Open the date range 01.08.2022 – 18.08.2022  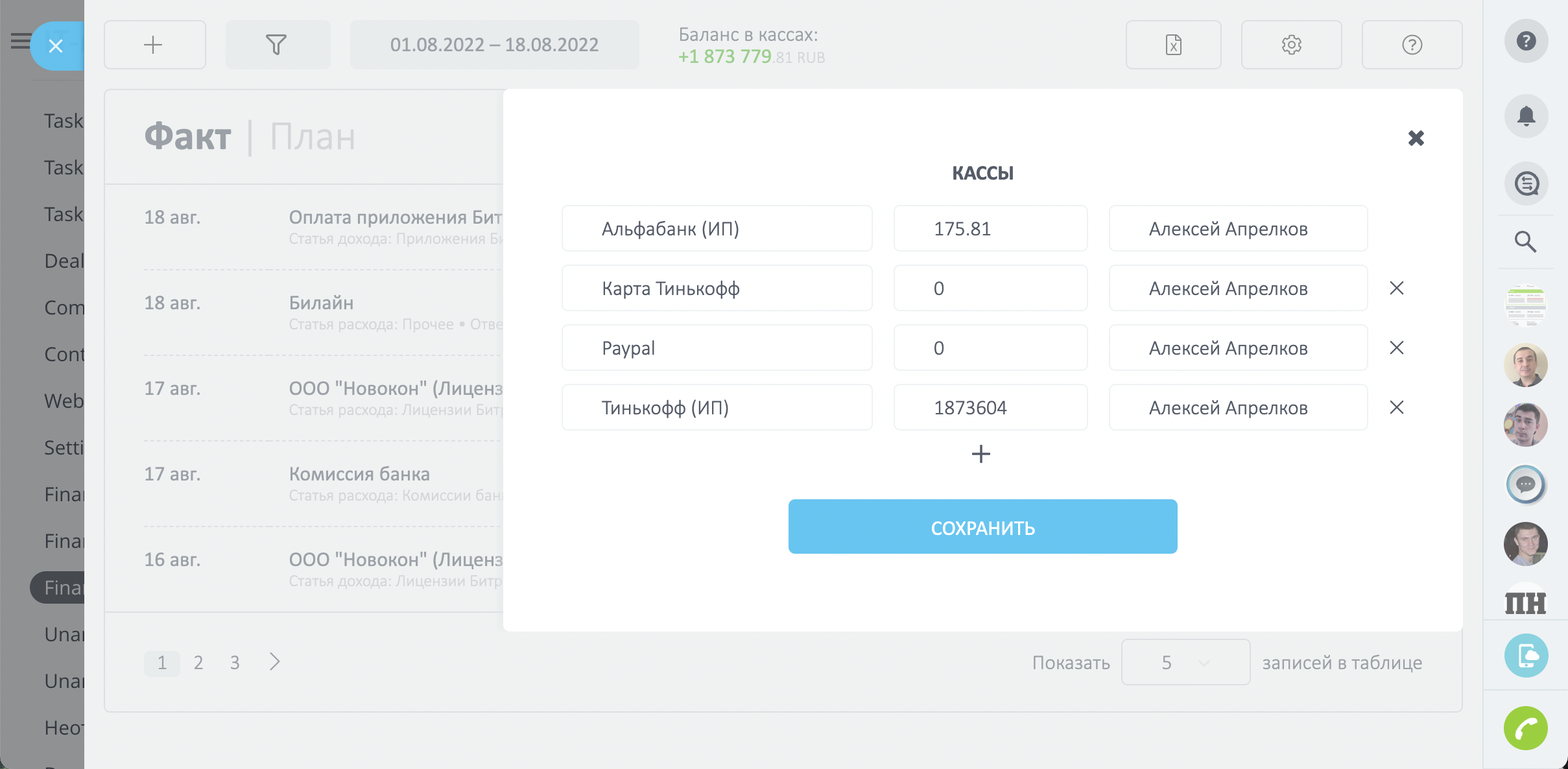[494, 45]
